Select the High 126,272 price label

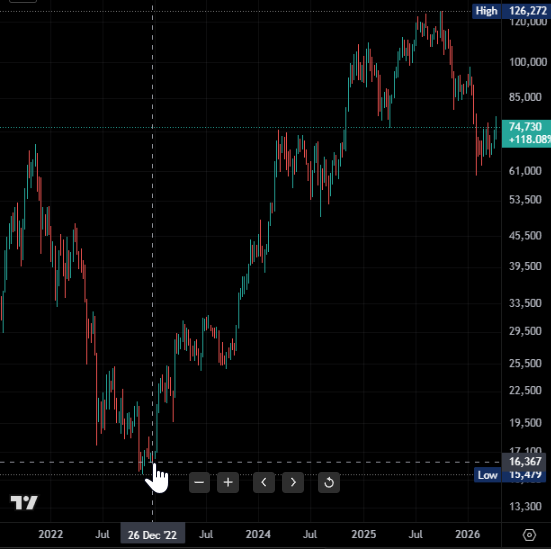(511, 11)
